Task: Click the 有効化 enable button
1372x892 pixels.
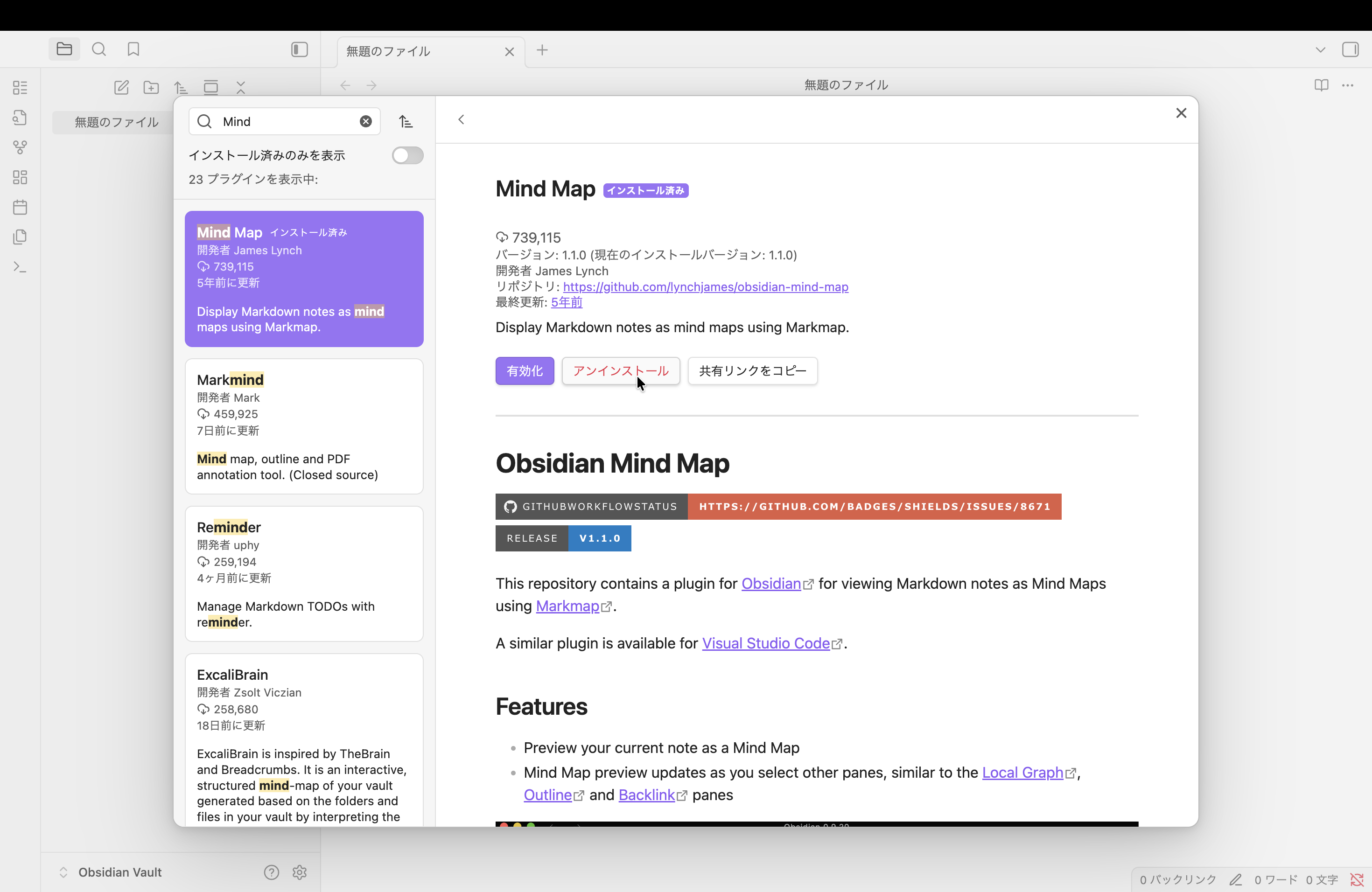Action: tap(525, 371)
